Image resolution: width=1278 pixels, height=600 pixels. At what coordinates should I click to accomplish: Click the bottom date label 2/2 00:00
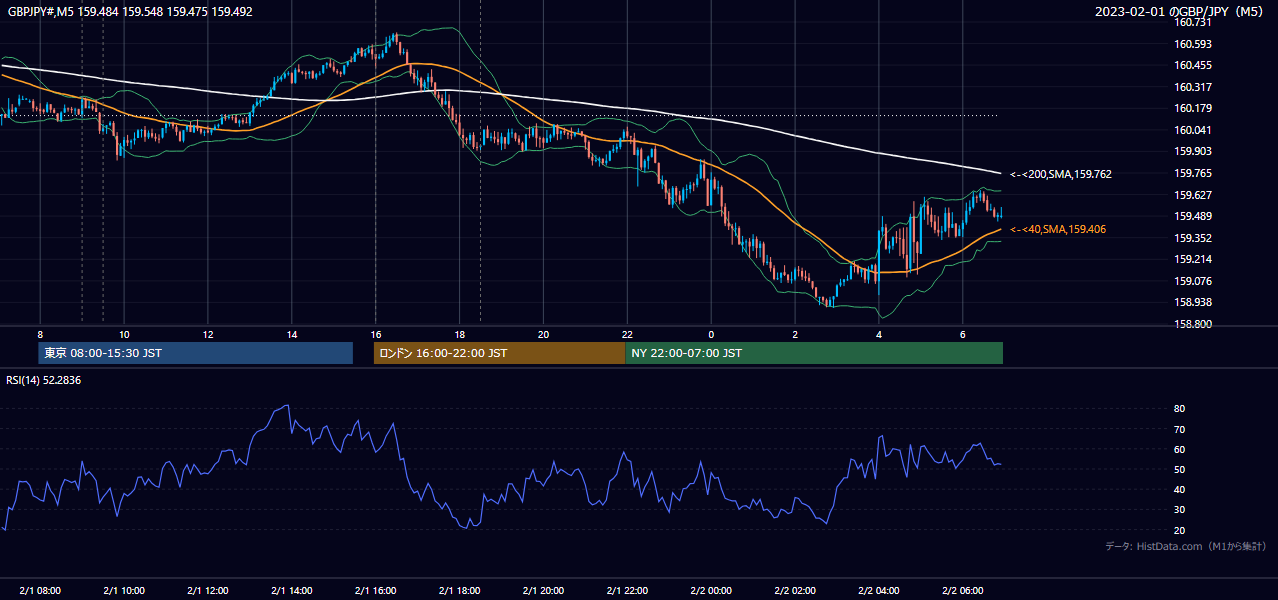click(711, 590)
